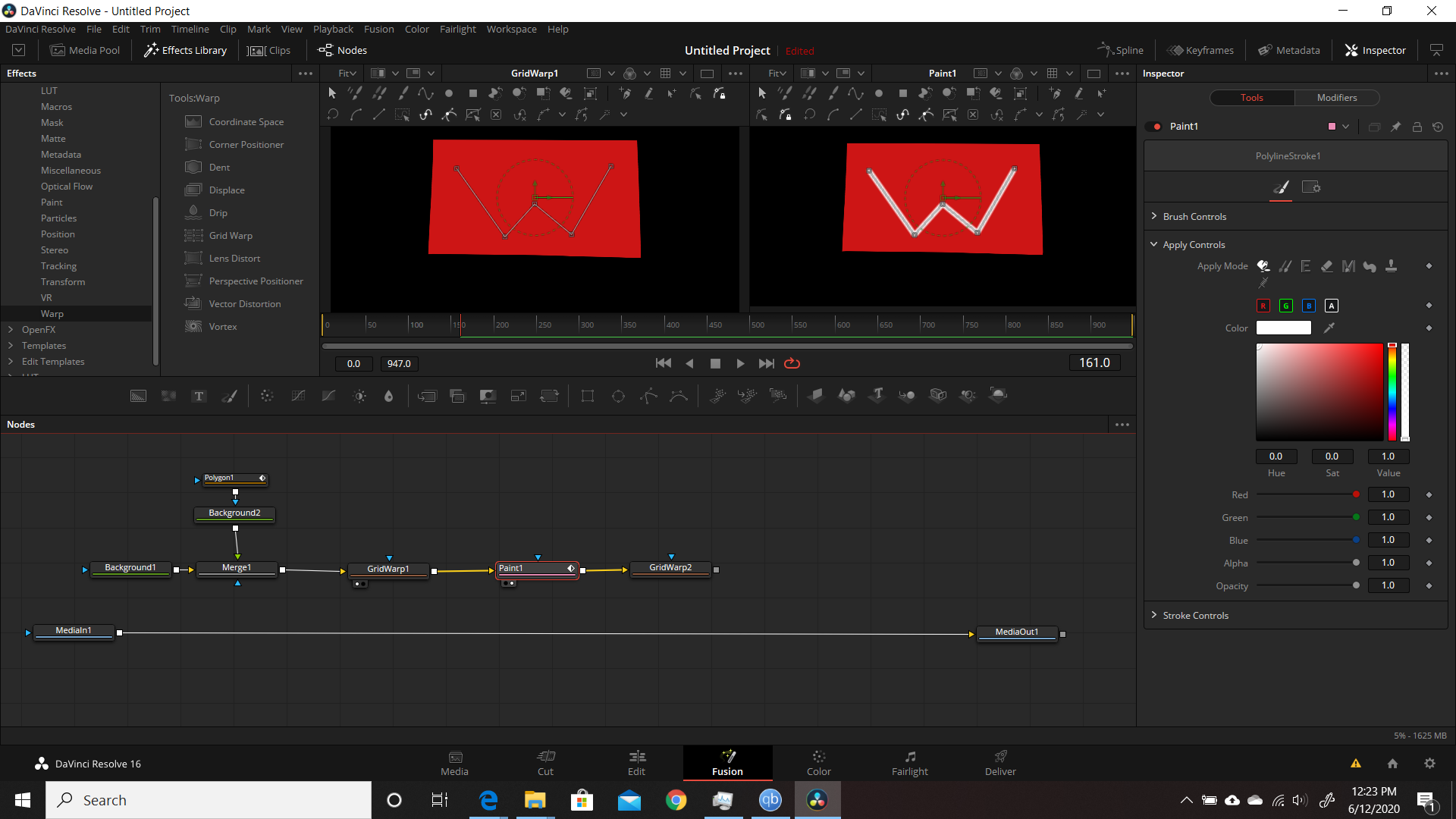Switch to the Color page
The height and width of the screenshot is (819, 1456).
point(818,763)
